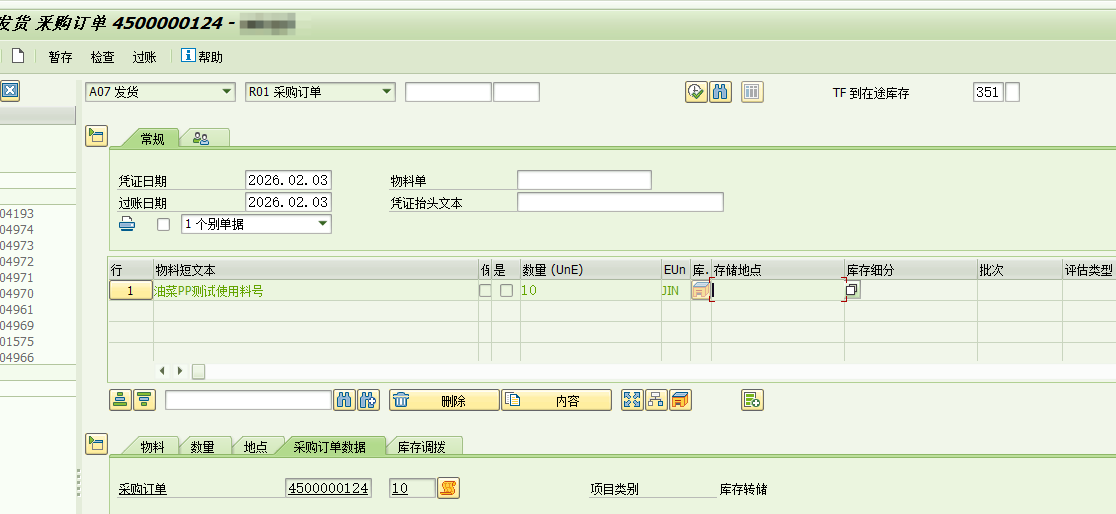Image resolution: width=1116 pixels, height=514 pixels.
Task: Switch to the 库存调拨 tab
Action: 423,447
